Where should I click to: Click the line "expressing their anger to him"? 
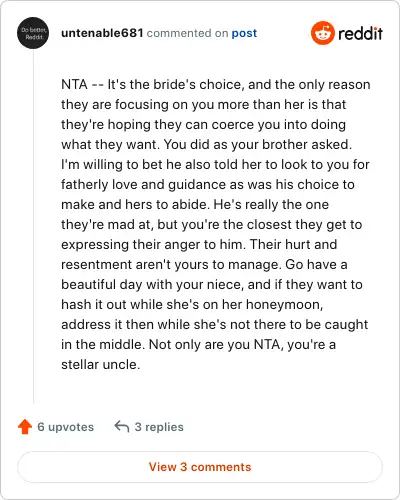click(199, 245)
